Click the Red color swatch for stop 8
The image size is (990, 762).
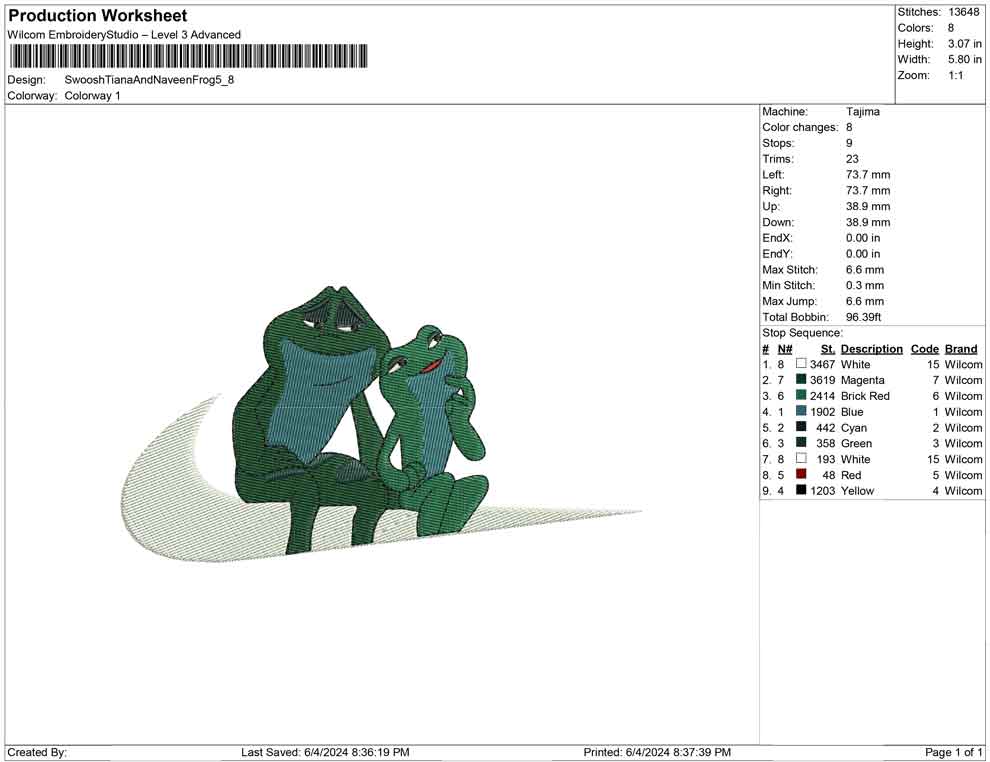(x=801, y=474)
